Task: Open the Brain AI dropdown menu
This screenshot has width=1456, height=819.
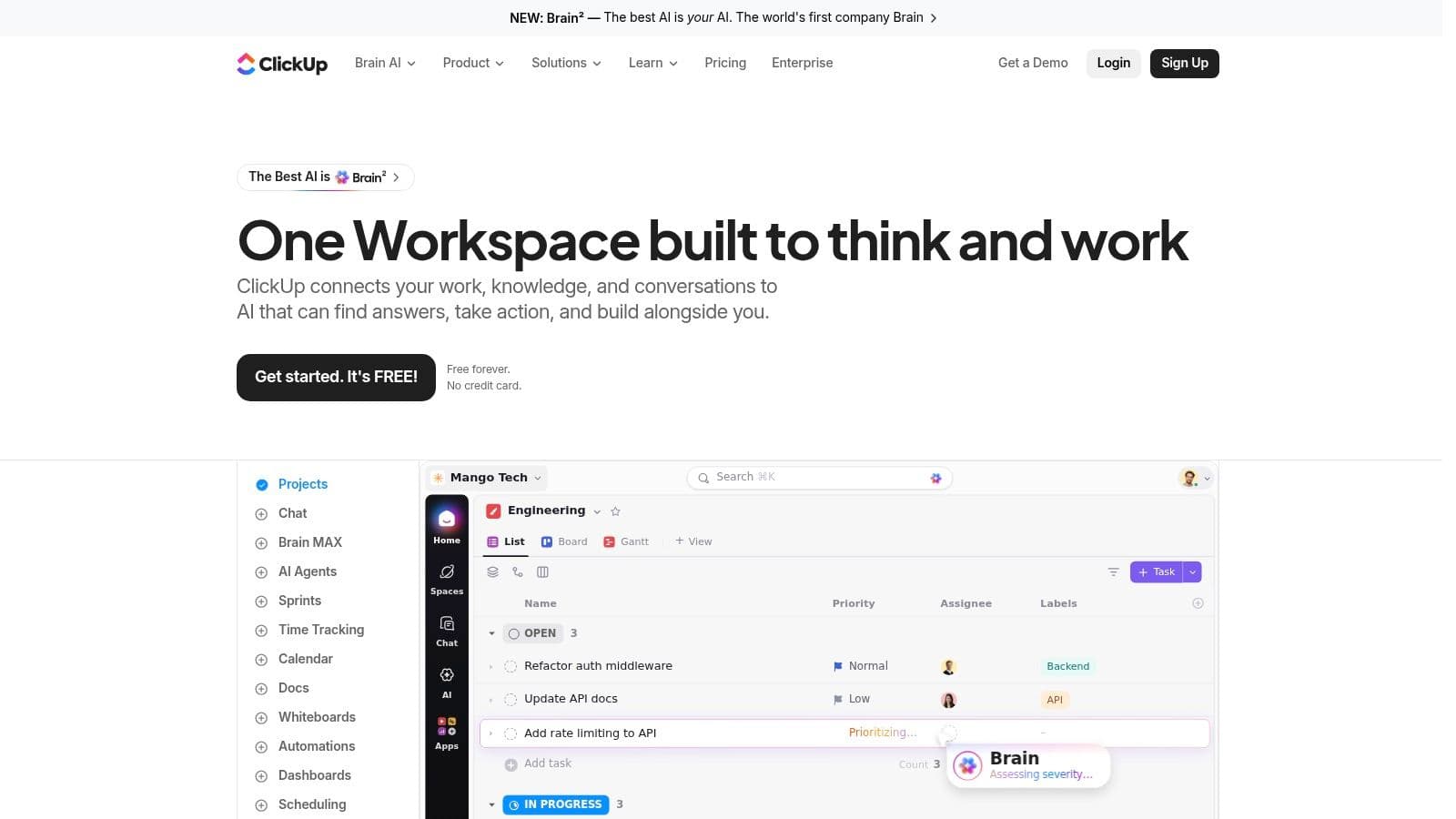Action: point(385,63)
